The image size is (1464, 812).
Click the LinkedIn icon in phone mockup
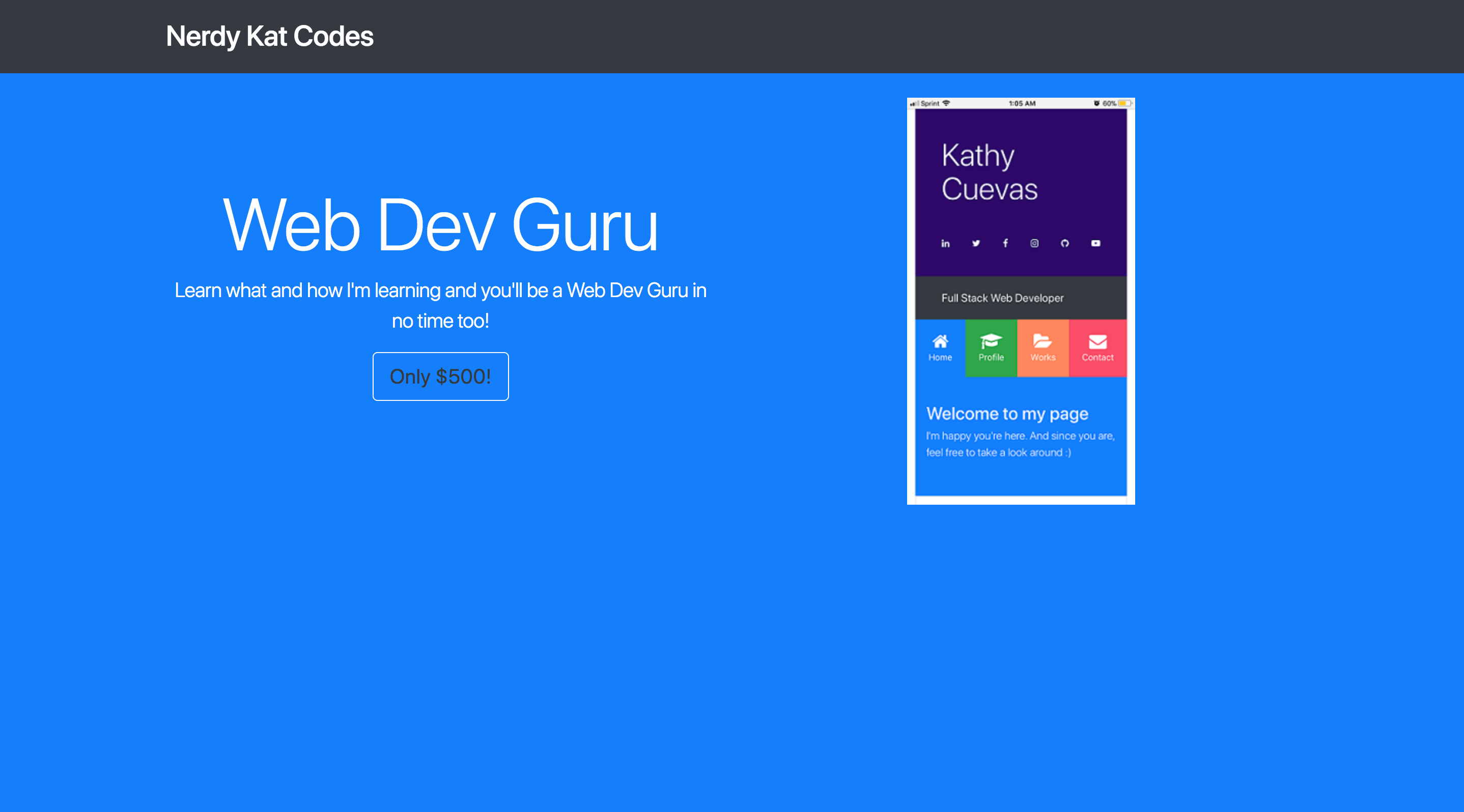(945, 244)
